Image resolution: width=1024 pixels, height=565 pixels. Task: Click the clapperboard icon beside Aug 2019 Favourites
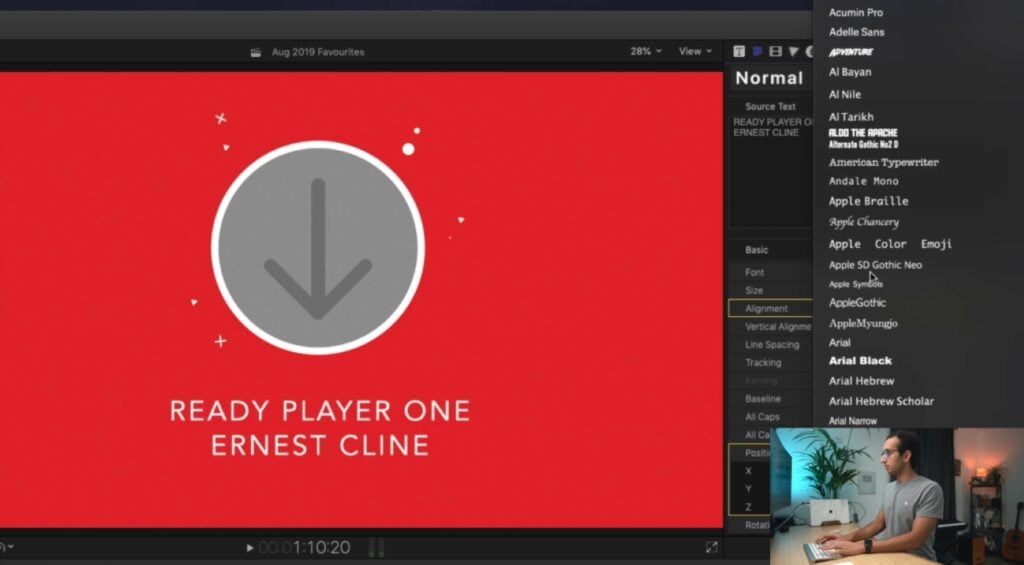click(256, 52)
